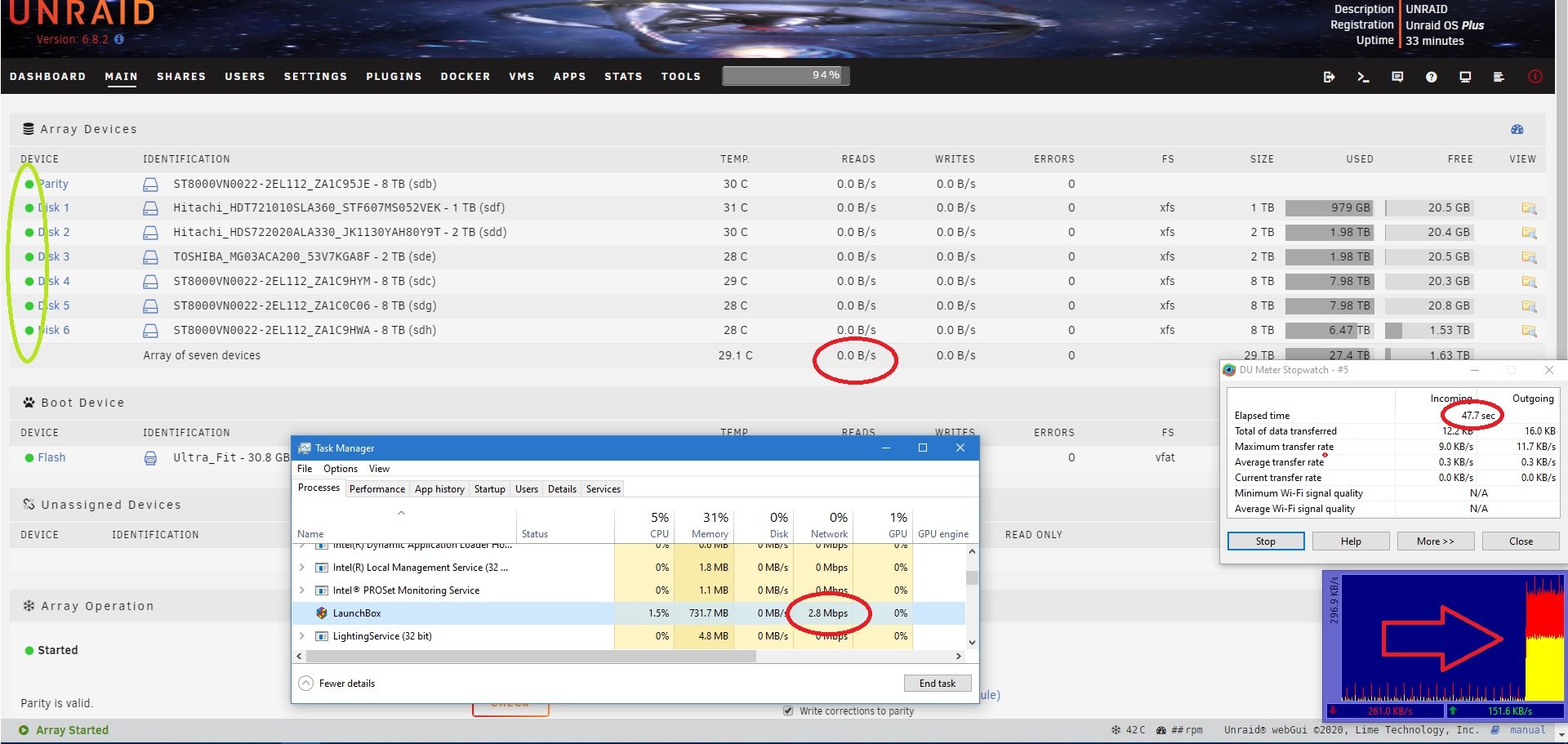
Task: Click the LaunchBox process icon in Task Manager
Action: [322, 613]
